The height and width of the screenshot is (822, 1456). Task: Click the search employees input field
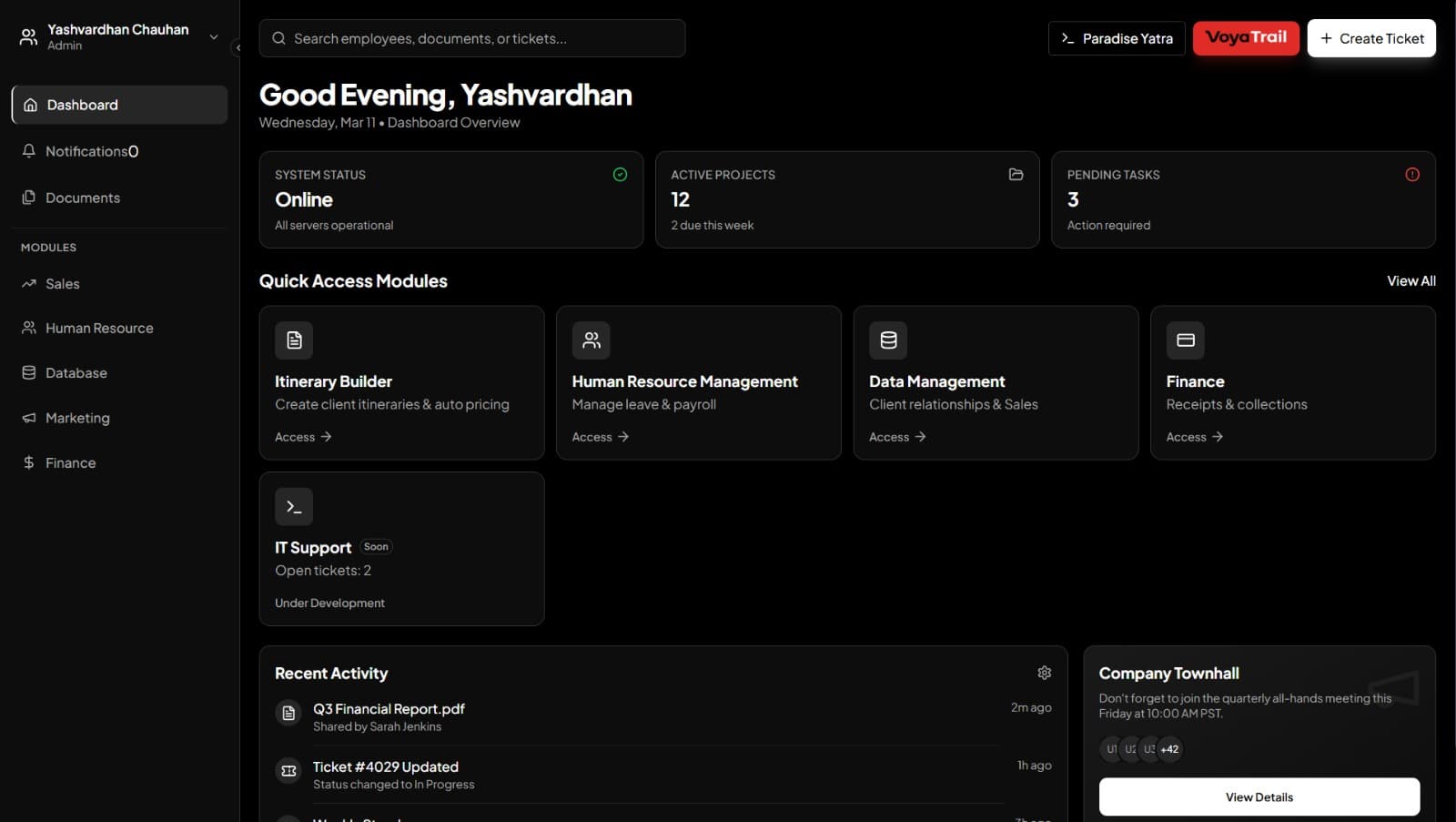(471, 38)
